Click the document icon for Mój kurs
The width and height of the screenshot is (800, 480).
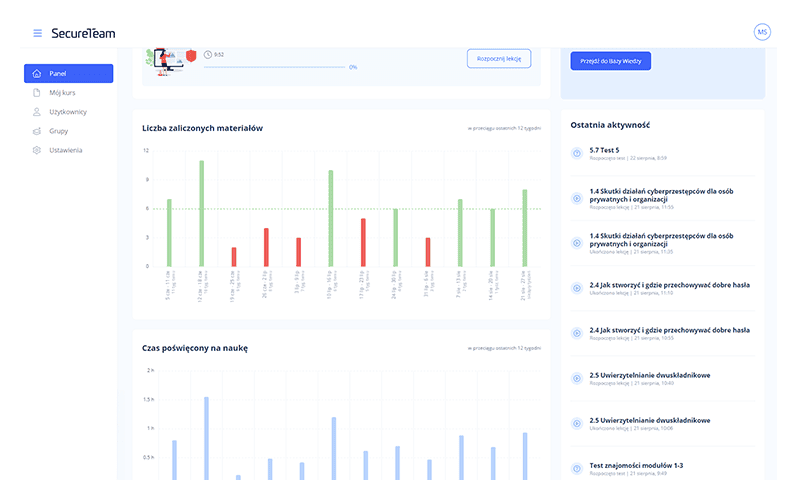point(37,93)
